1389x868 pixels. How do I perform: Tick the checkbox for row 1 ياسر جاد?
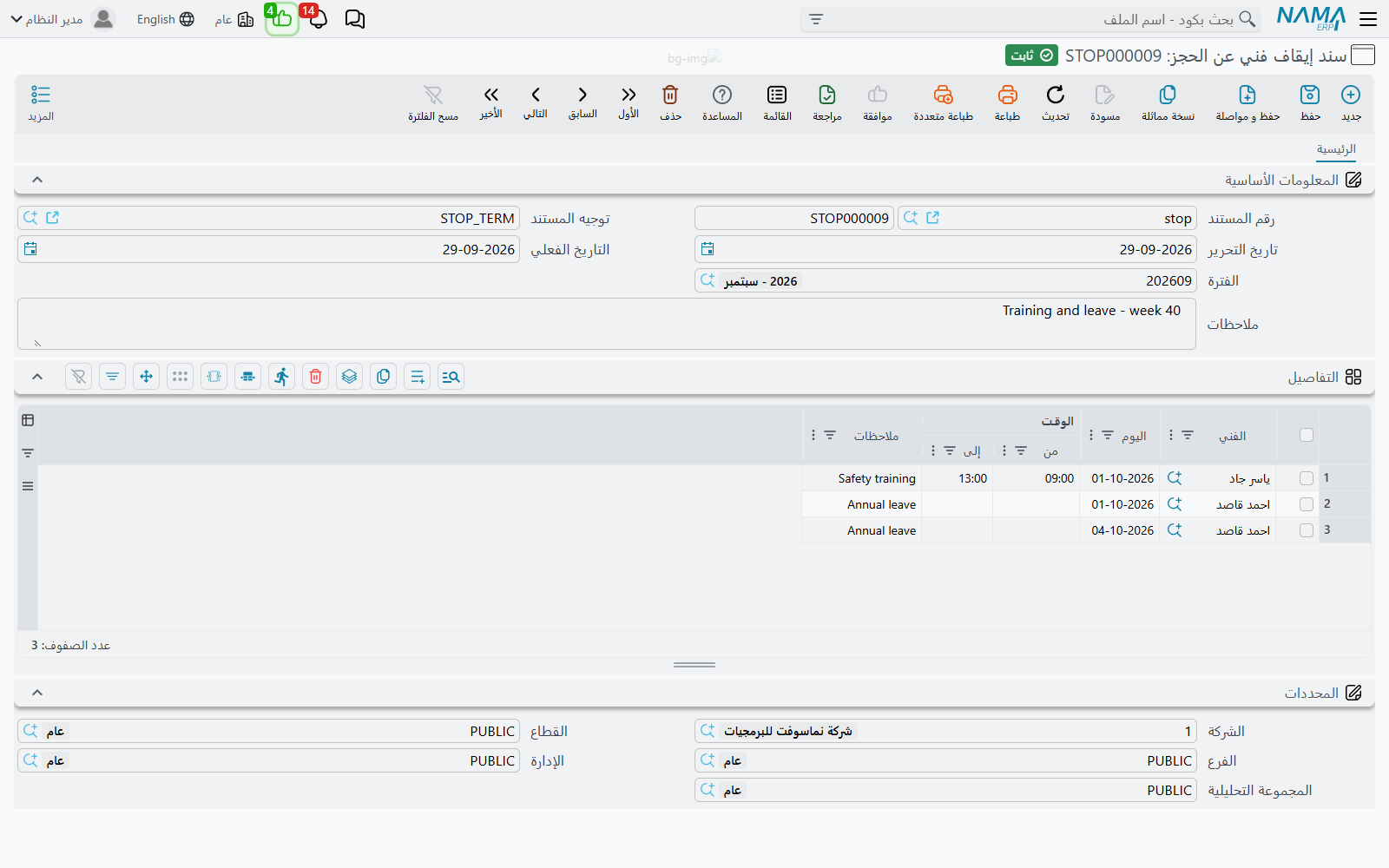tap(1307, 478)
